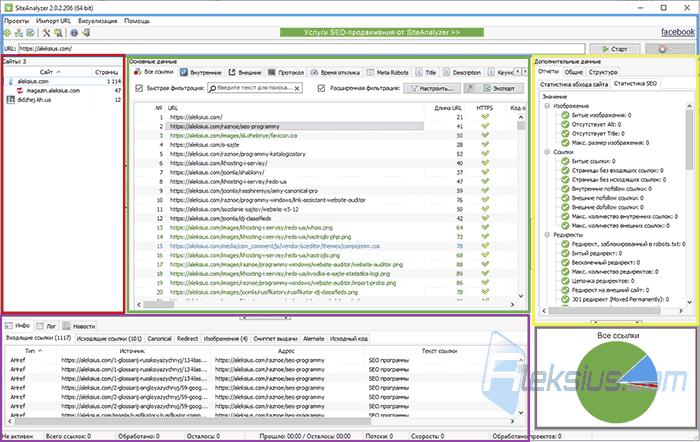Click aleksius.com site icon in sites list
Viewport: 700px width, 442px height.
(x=11, y=81)
